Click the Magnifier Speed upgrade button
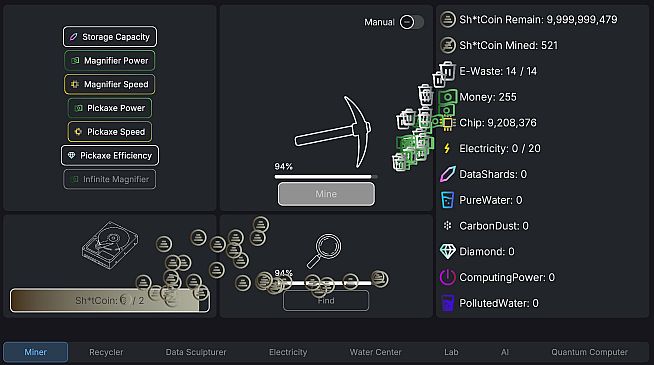Image resolution: width=654 pixels, height=365 pixels. (110, 84)
